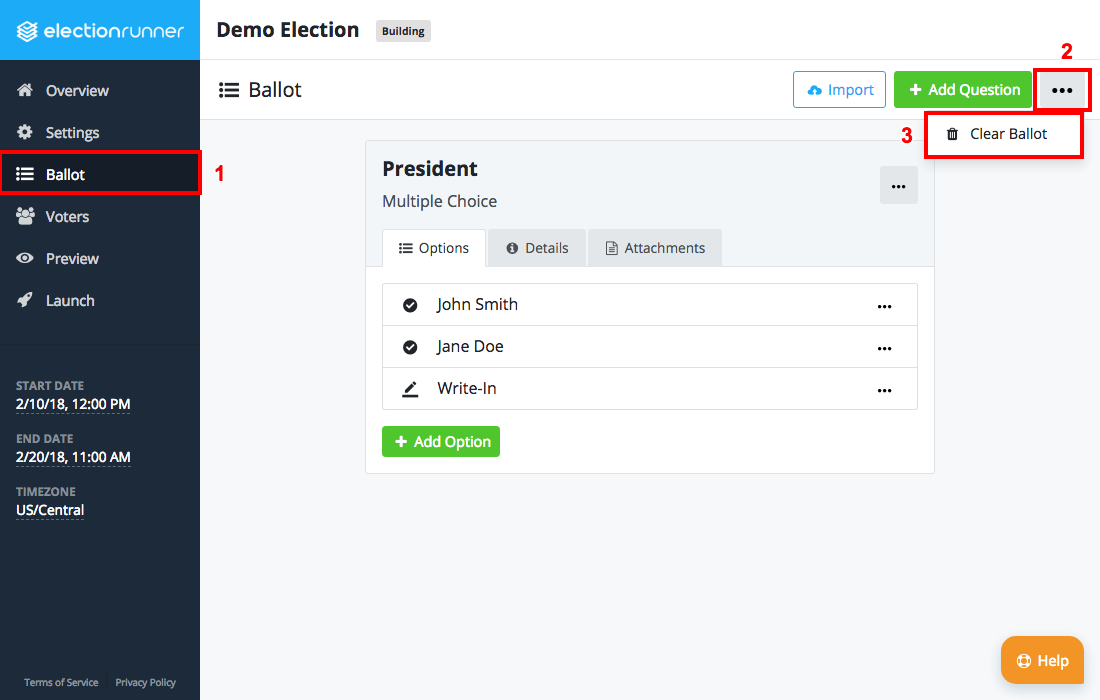The width and height of the screenshot is (1100, 700).
Task: Open the Help widget
Action: [1042, 660]
